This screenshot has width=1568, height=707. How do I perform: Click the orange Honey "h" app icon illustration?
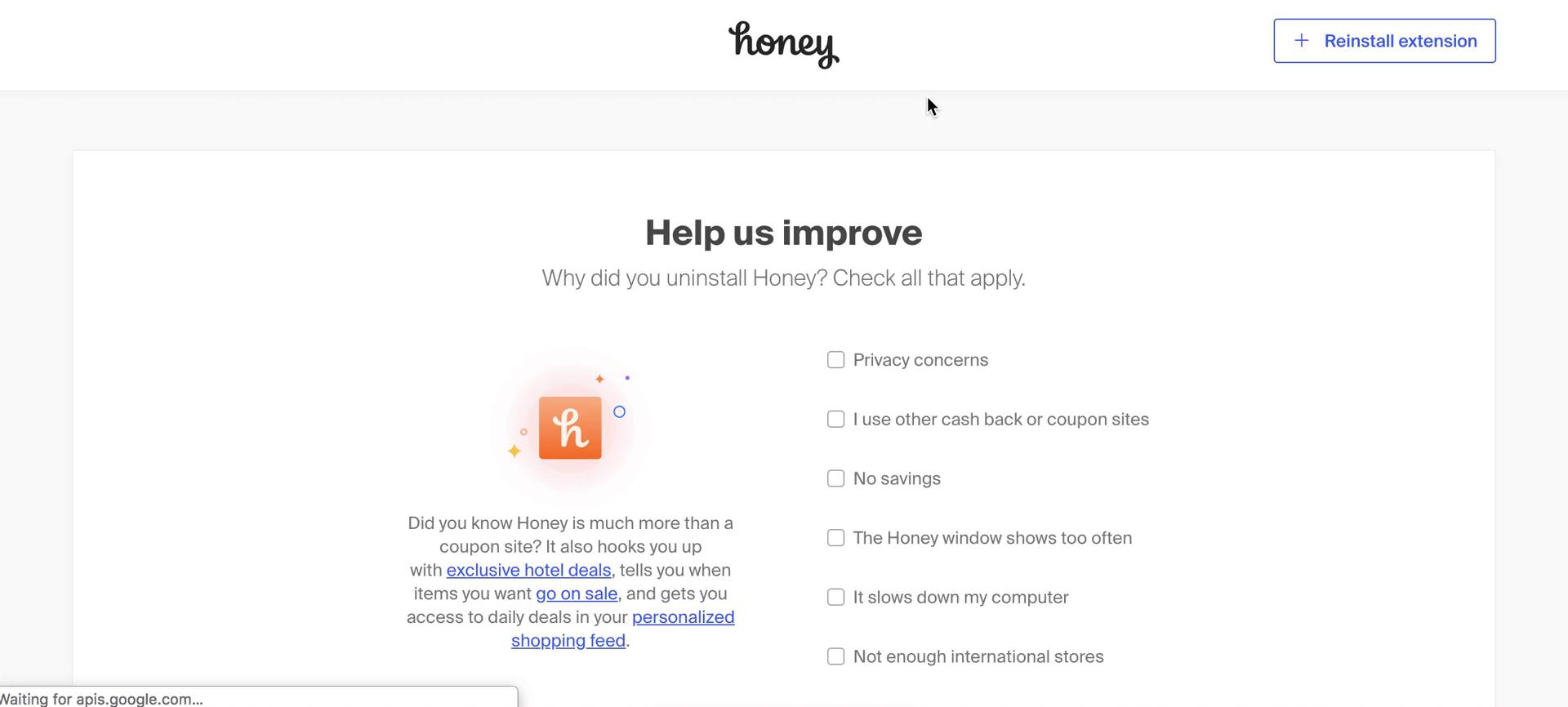point(571,427)
